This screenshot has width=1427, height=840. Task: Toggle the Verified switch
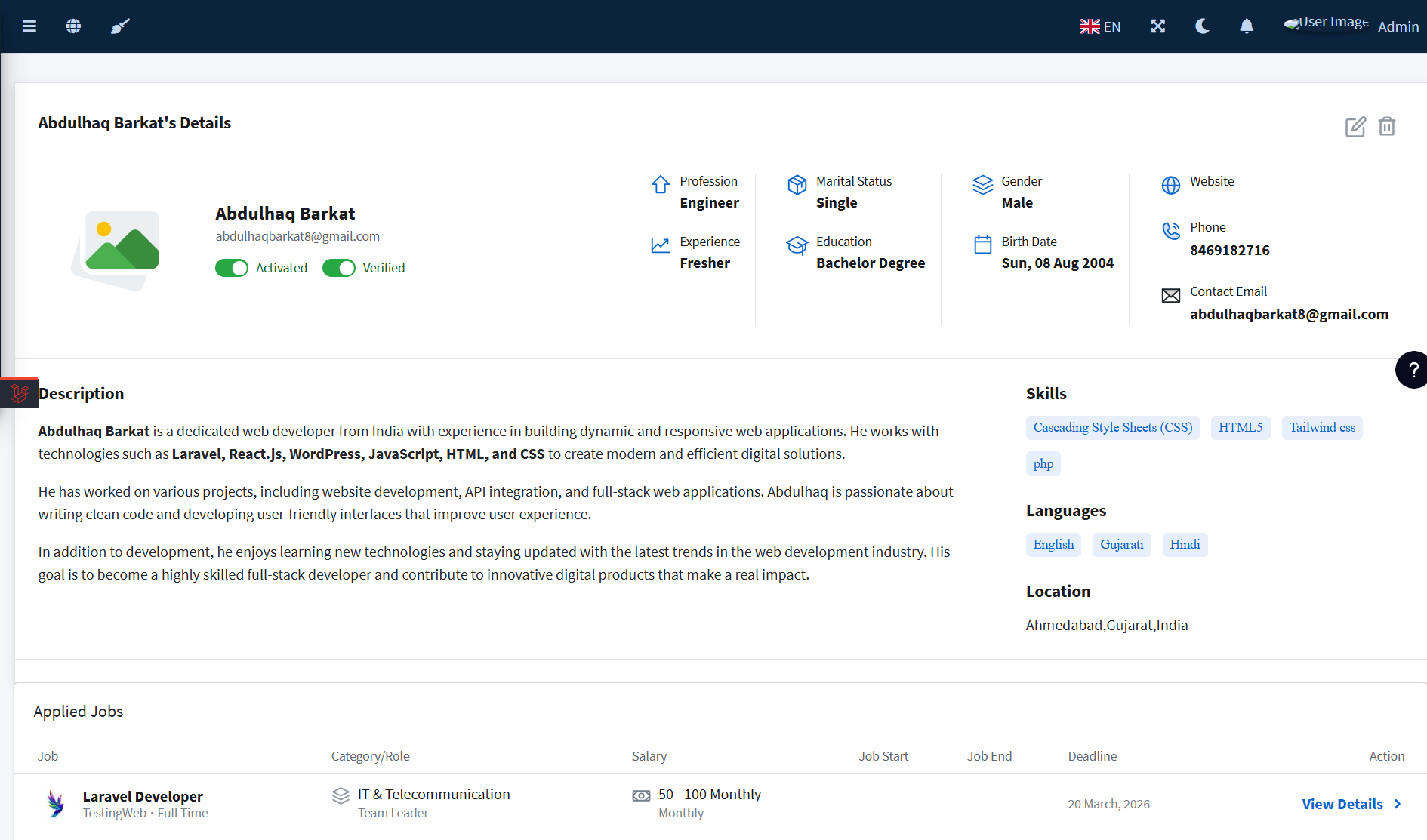339,268
